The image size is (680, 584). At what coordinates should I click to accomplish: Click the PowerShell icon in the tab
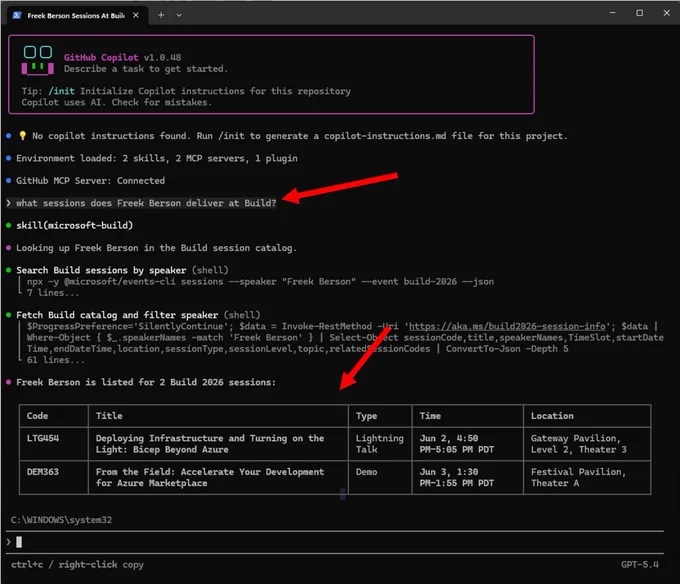pos(17,16)
